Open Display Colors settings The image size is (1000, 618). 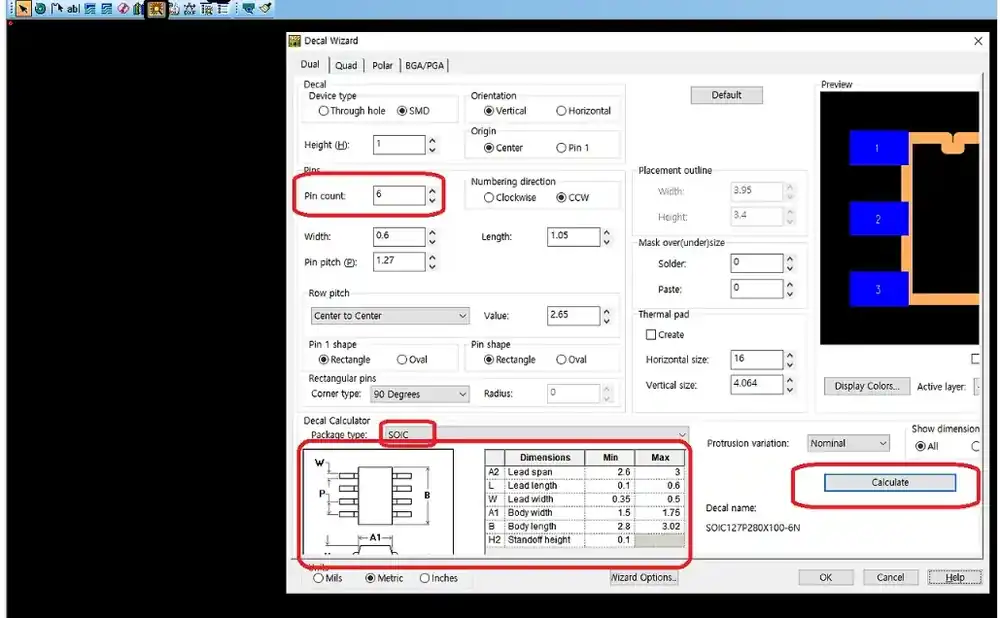[867, 386]
